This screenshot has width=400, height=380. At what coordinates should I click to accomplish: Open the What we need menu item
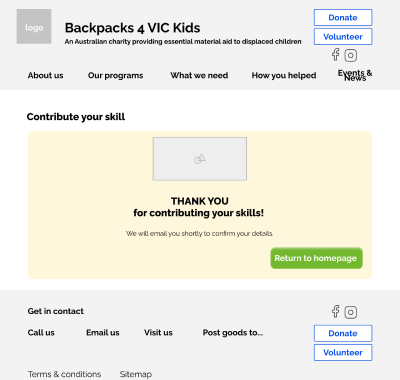199,75
